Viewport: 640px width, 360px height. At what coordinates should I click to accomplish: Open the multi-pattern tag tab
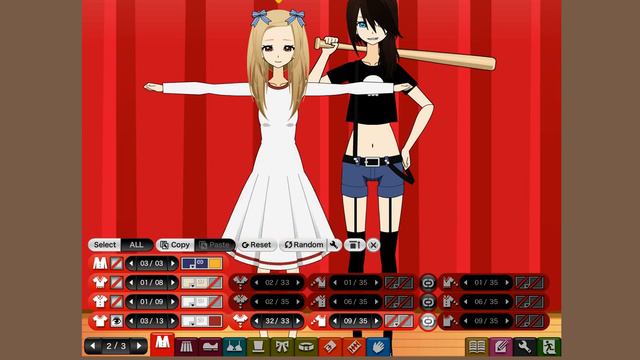(354, 347)
